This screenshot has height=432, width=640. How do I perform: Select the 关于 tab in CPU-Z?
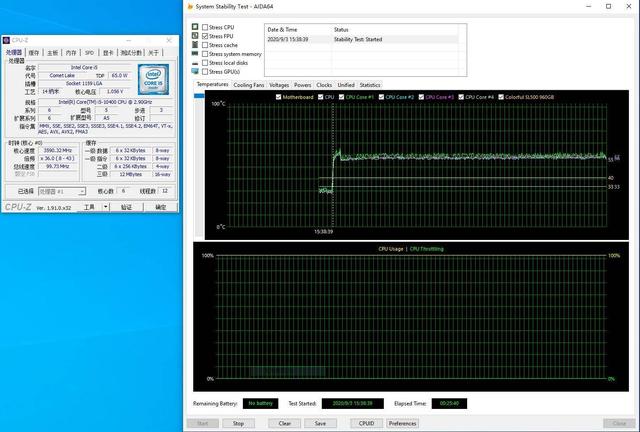tap(153, 53)
